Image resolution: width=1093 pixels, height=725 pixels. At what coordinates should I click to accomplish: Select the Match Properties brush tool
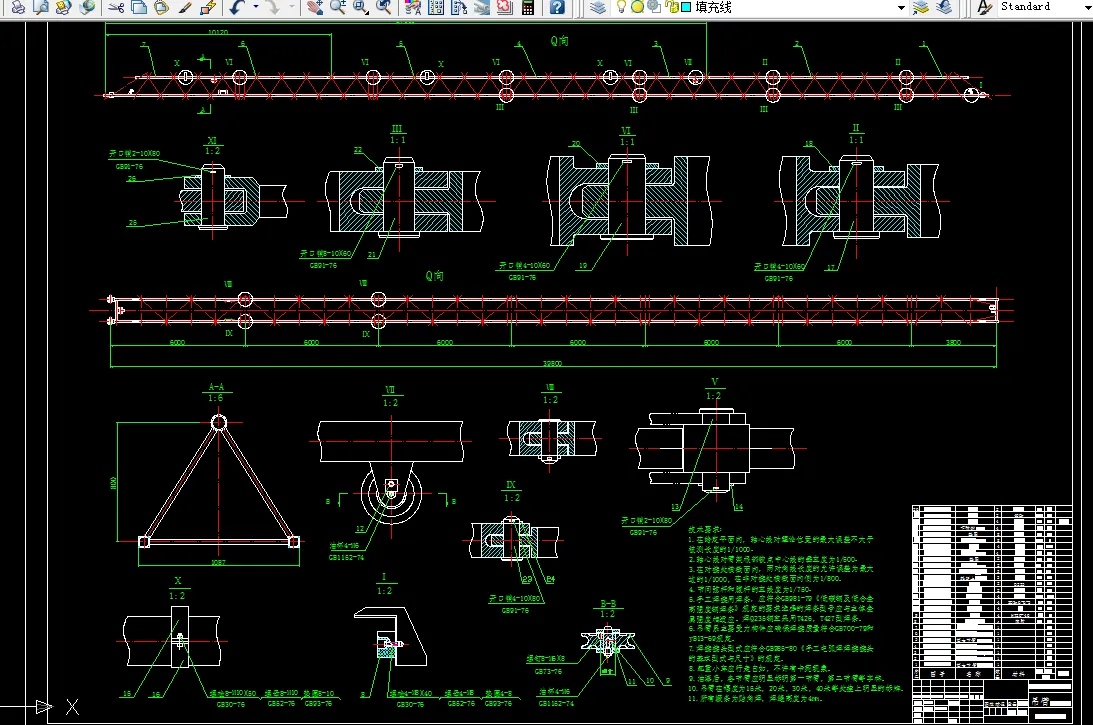click(x=185, y=7)
